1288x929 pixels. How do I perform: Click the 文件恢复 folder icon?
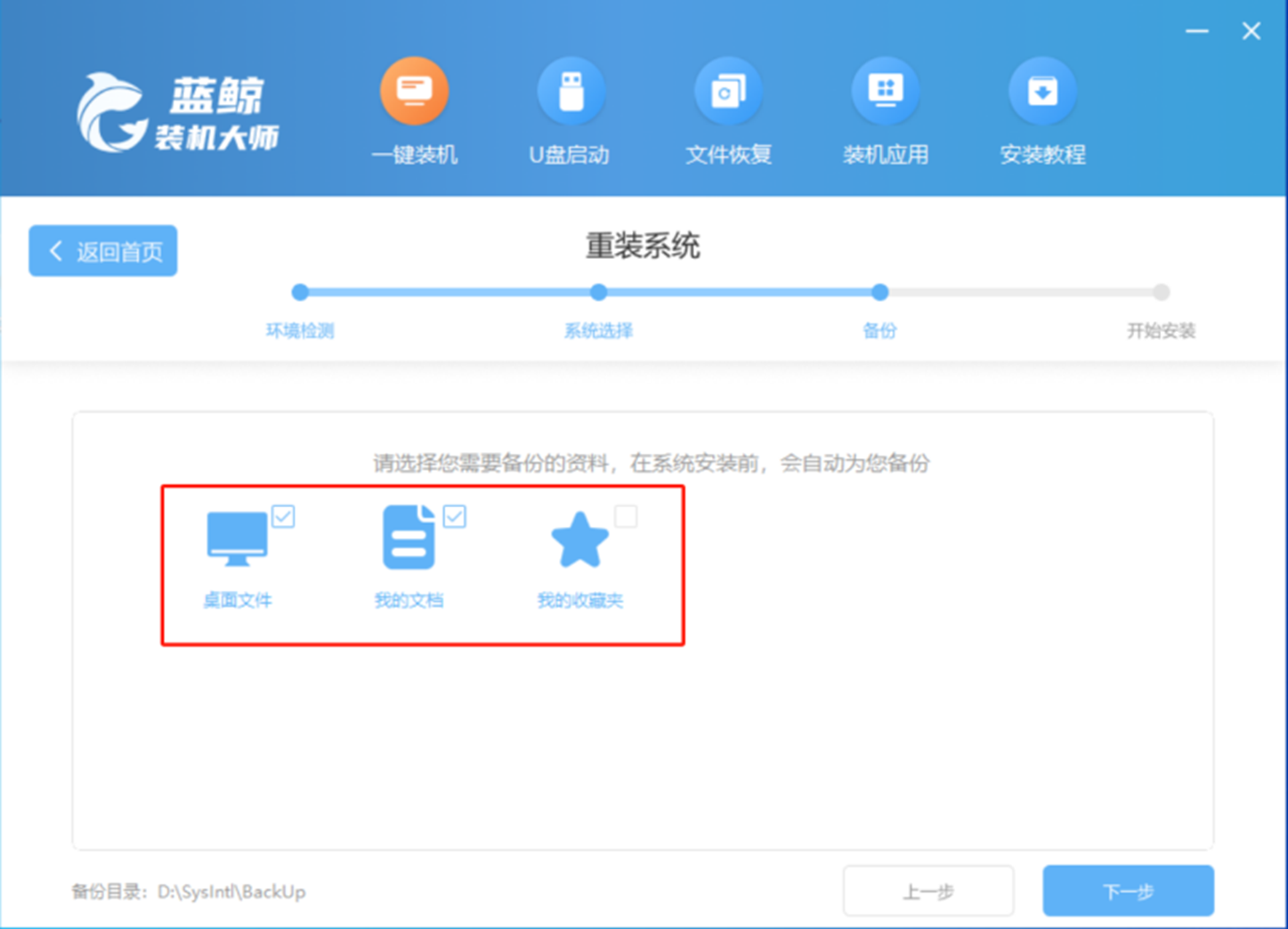[x=728, y=90]
